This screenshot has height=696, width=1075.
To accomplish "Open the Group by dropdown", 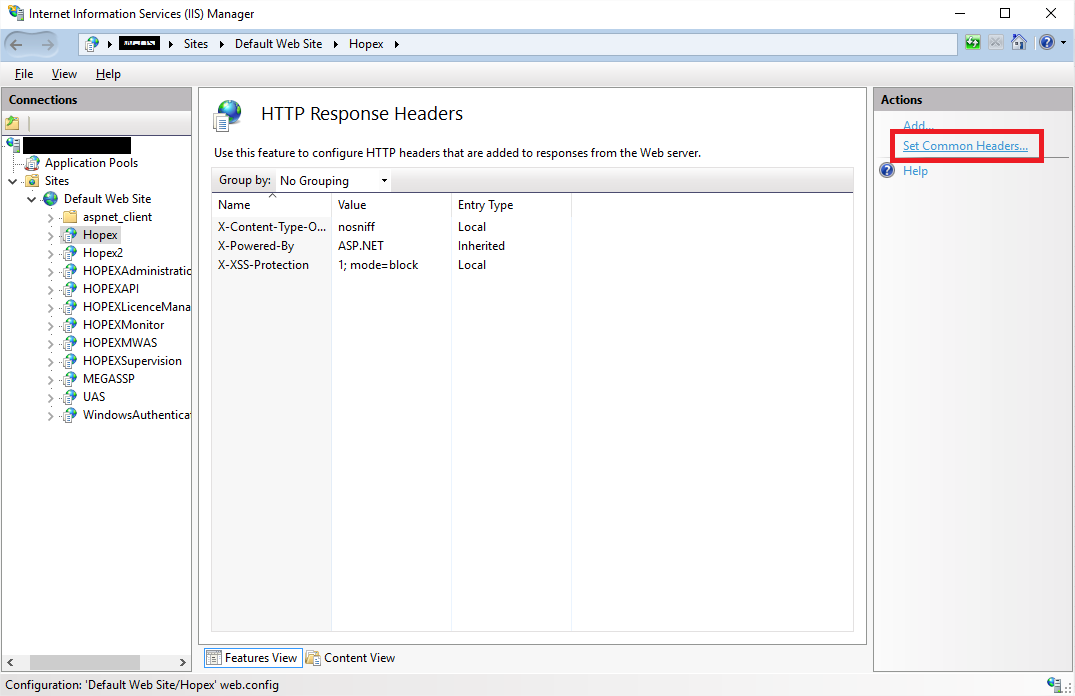I will click(333, 181).
